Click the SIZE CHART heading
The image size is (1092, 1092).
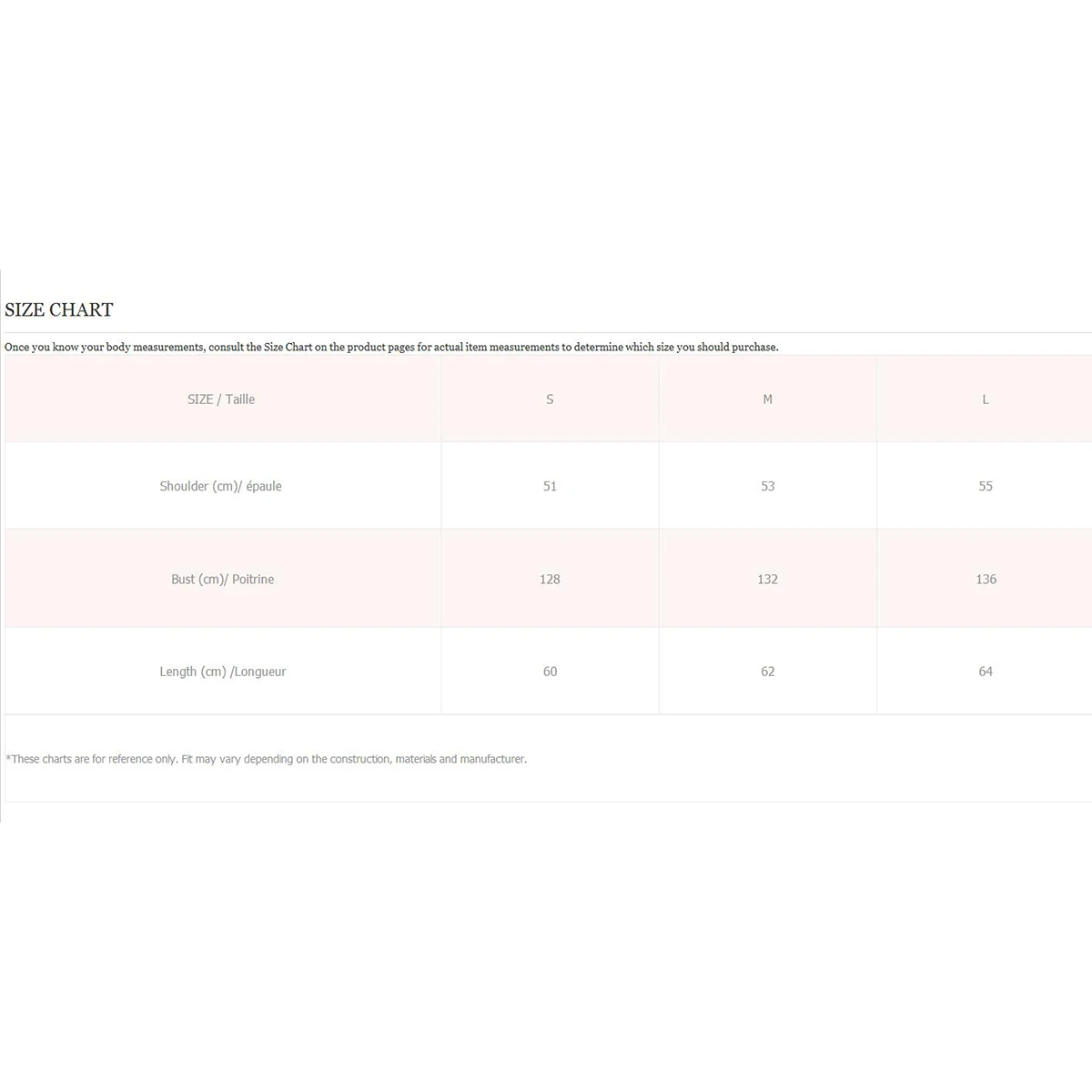point(59,310)
